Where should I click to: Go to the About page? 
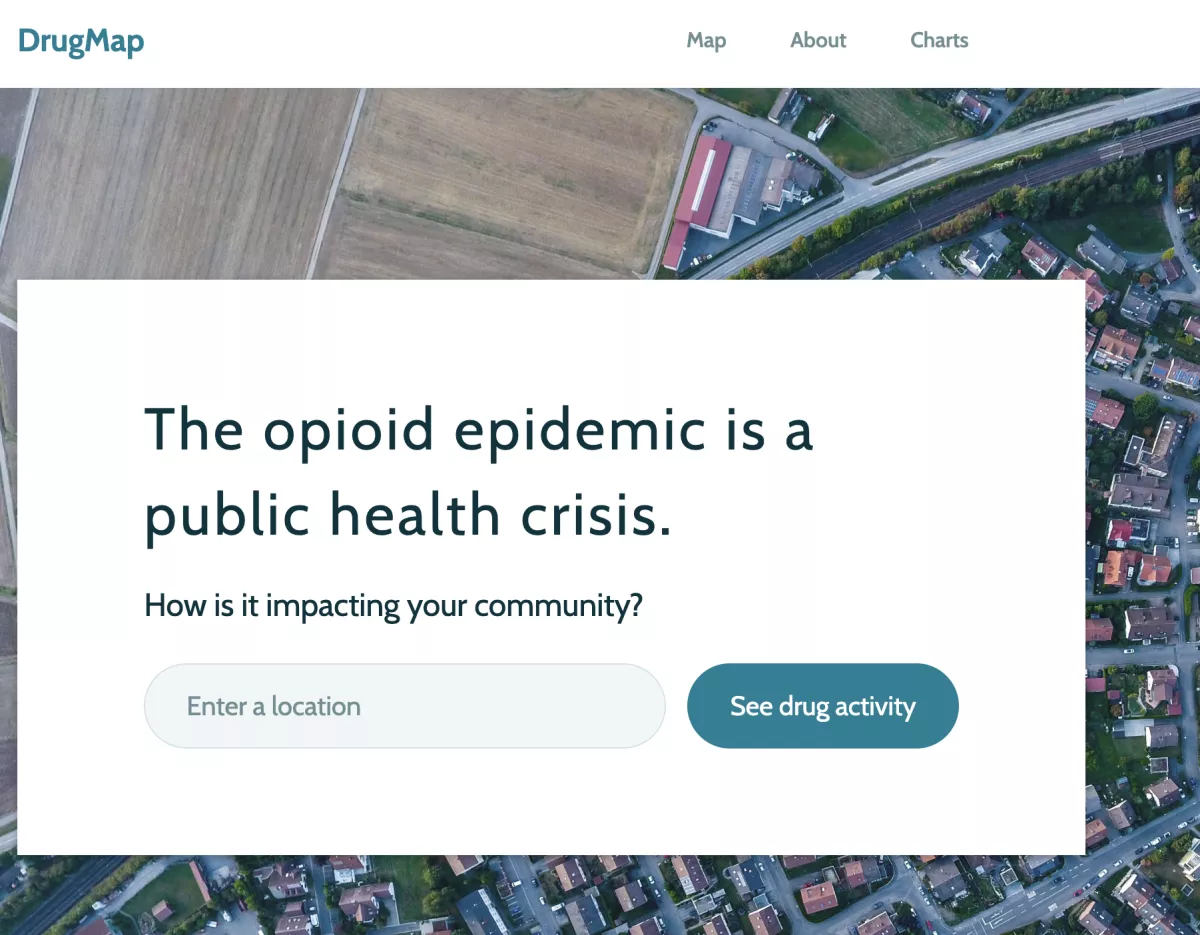point(818,41)
